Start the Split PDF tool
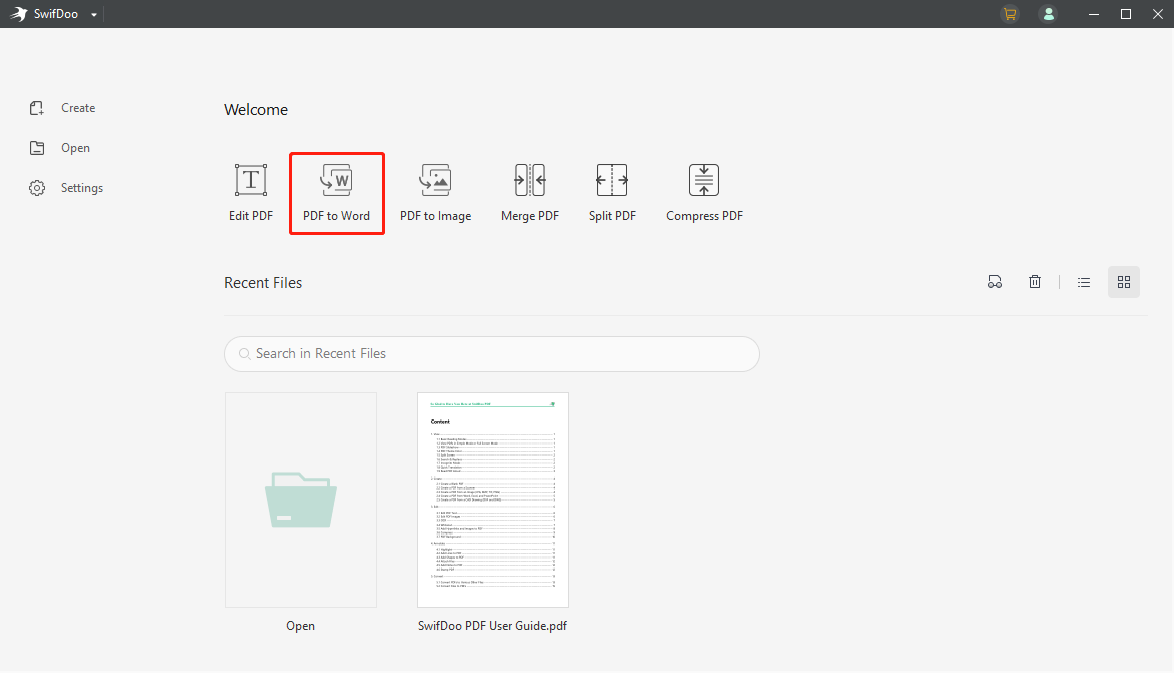The height and width of the screenshot is (673, 1174). click(612, 193)
